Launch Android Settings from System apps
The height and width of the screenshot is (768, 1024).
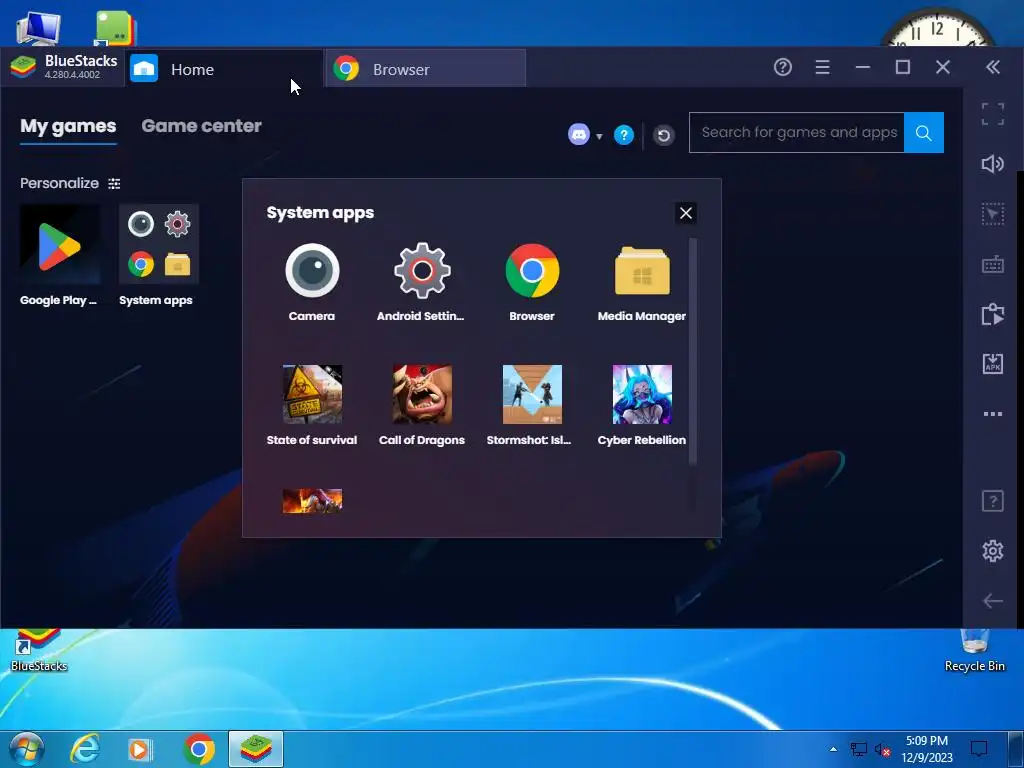(x=422, y=270)
